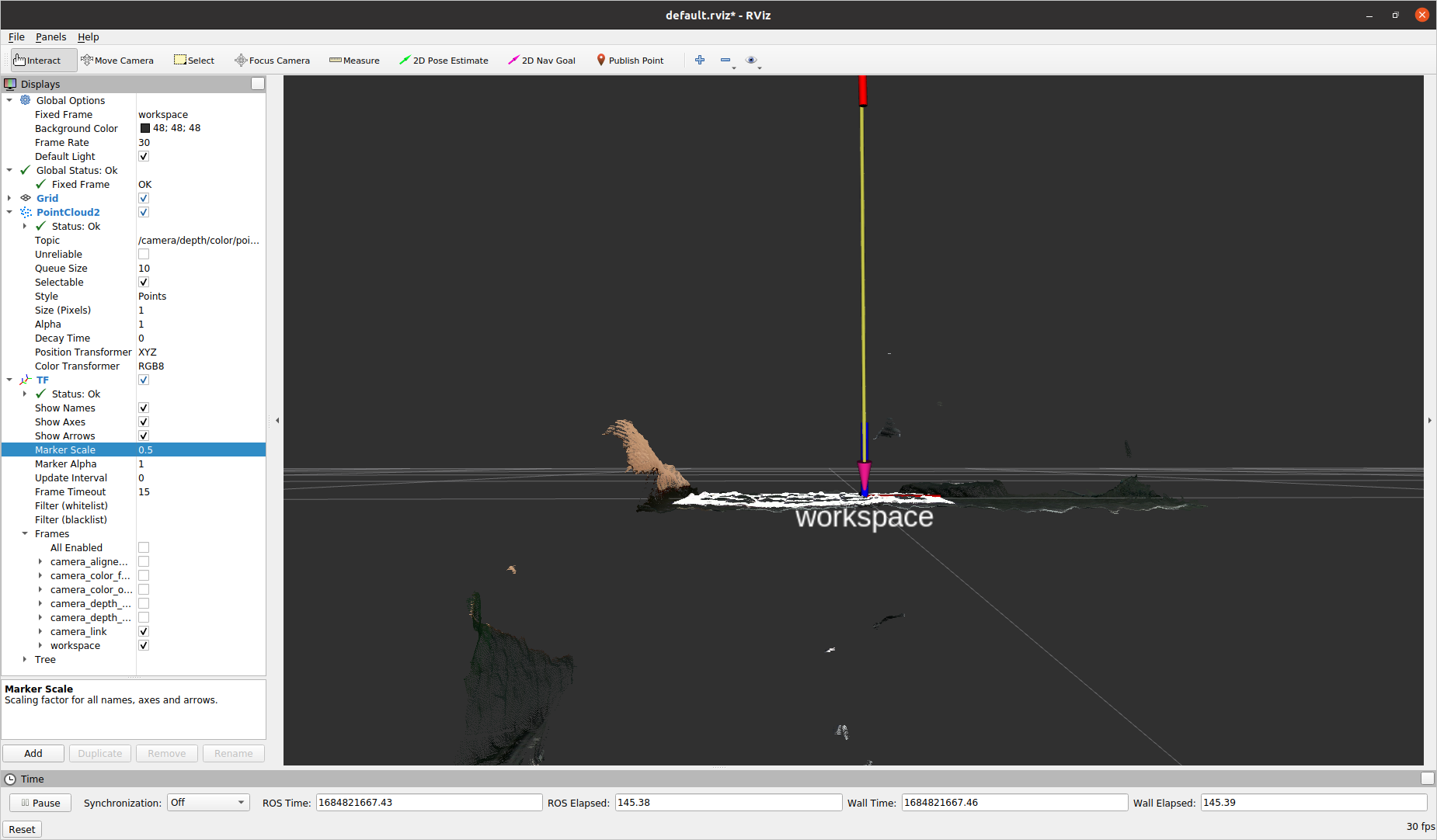
Task: Choose the Select tool
Action: [193, 60]
